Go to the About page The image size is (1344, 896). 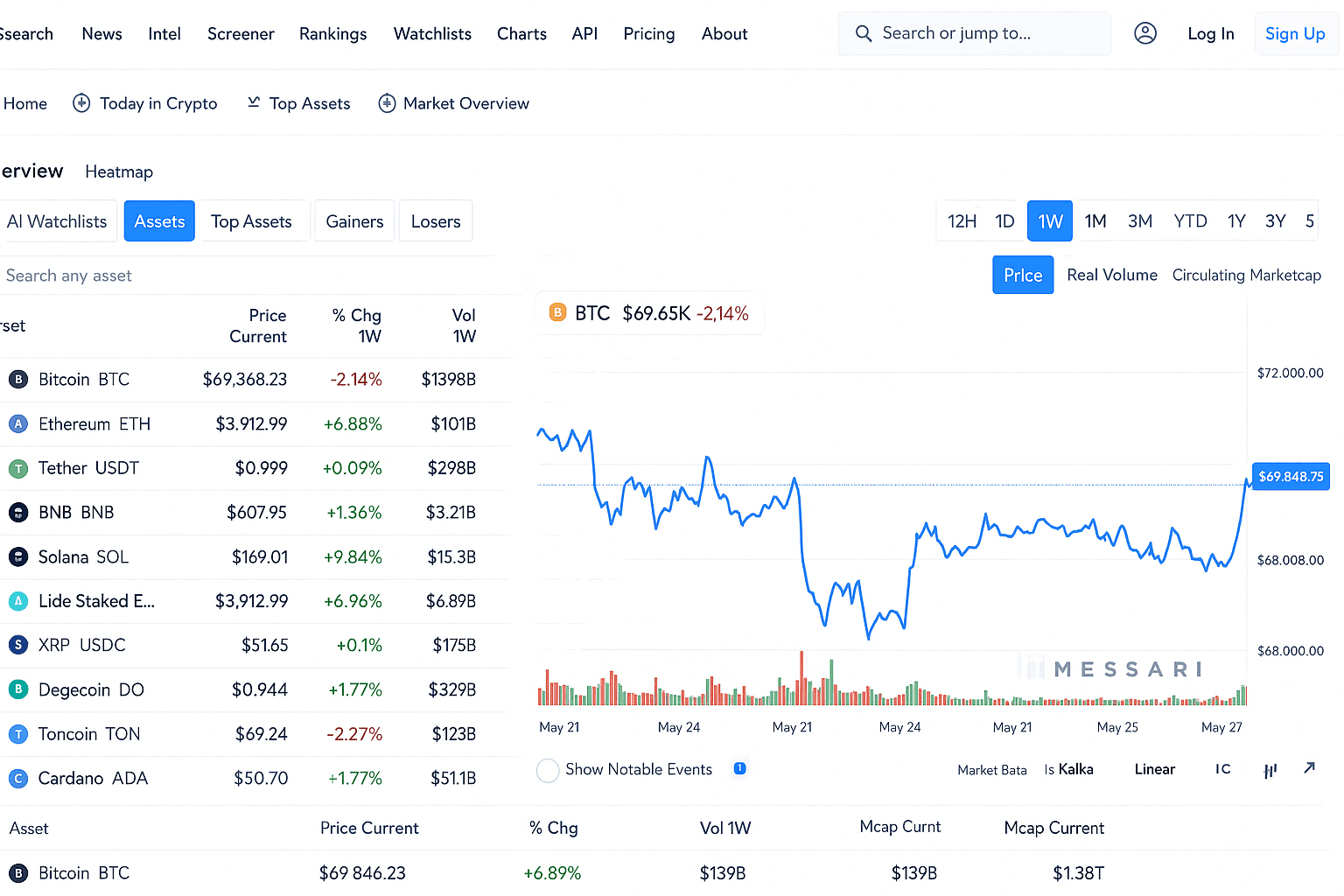click(724, 33)
